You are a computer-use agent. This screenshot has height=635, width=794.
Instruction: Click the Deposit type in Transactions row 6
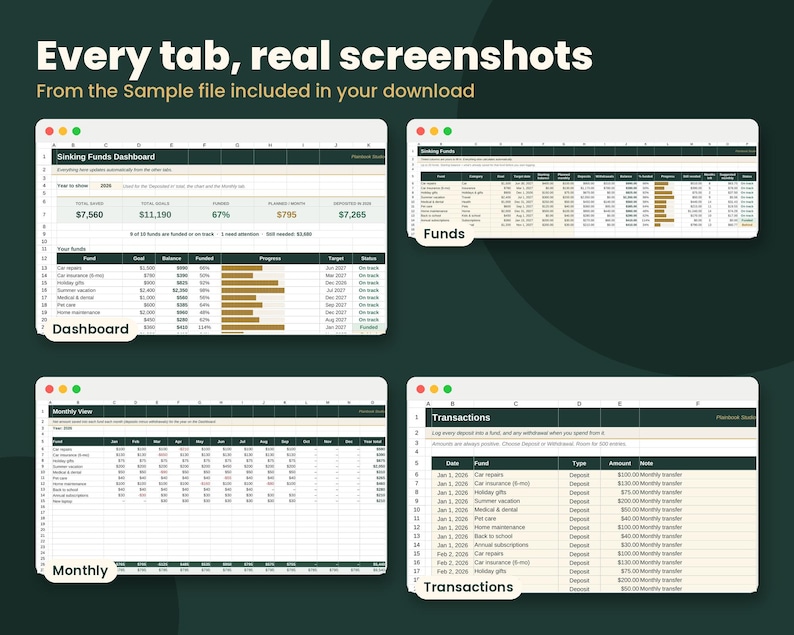click(579, 475)
